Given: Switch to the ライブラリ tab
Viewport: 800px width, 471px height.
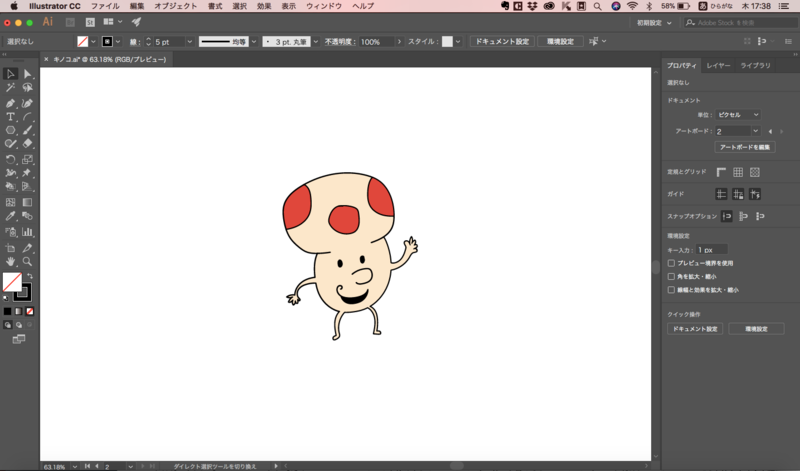Looking at the screenshot, I should (755, 66).
